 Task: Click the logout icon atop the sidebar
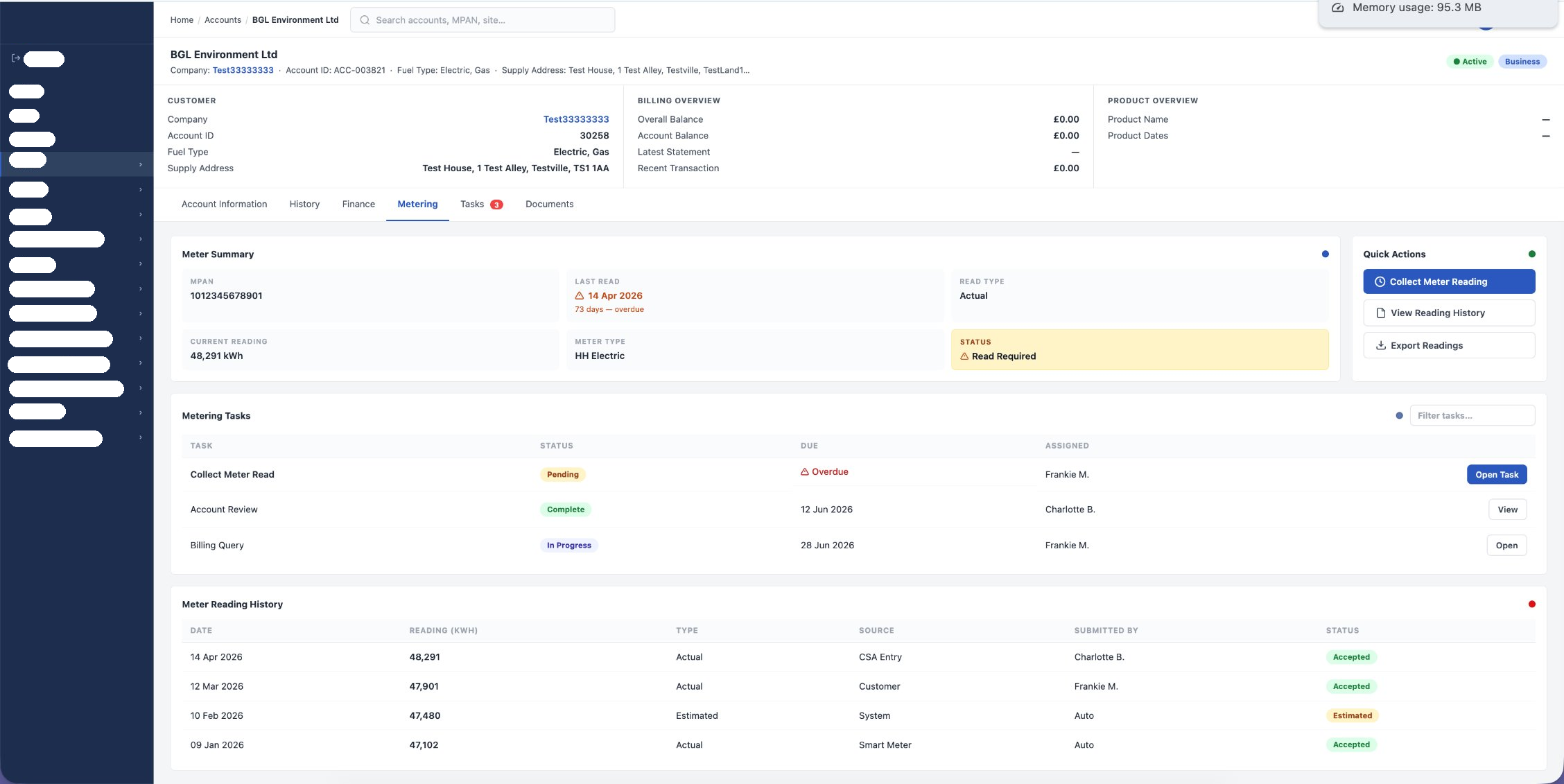click(16, 58)
